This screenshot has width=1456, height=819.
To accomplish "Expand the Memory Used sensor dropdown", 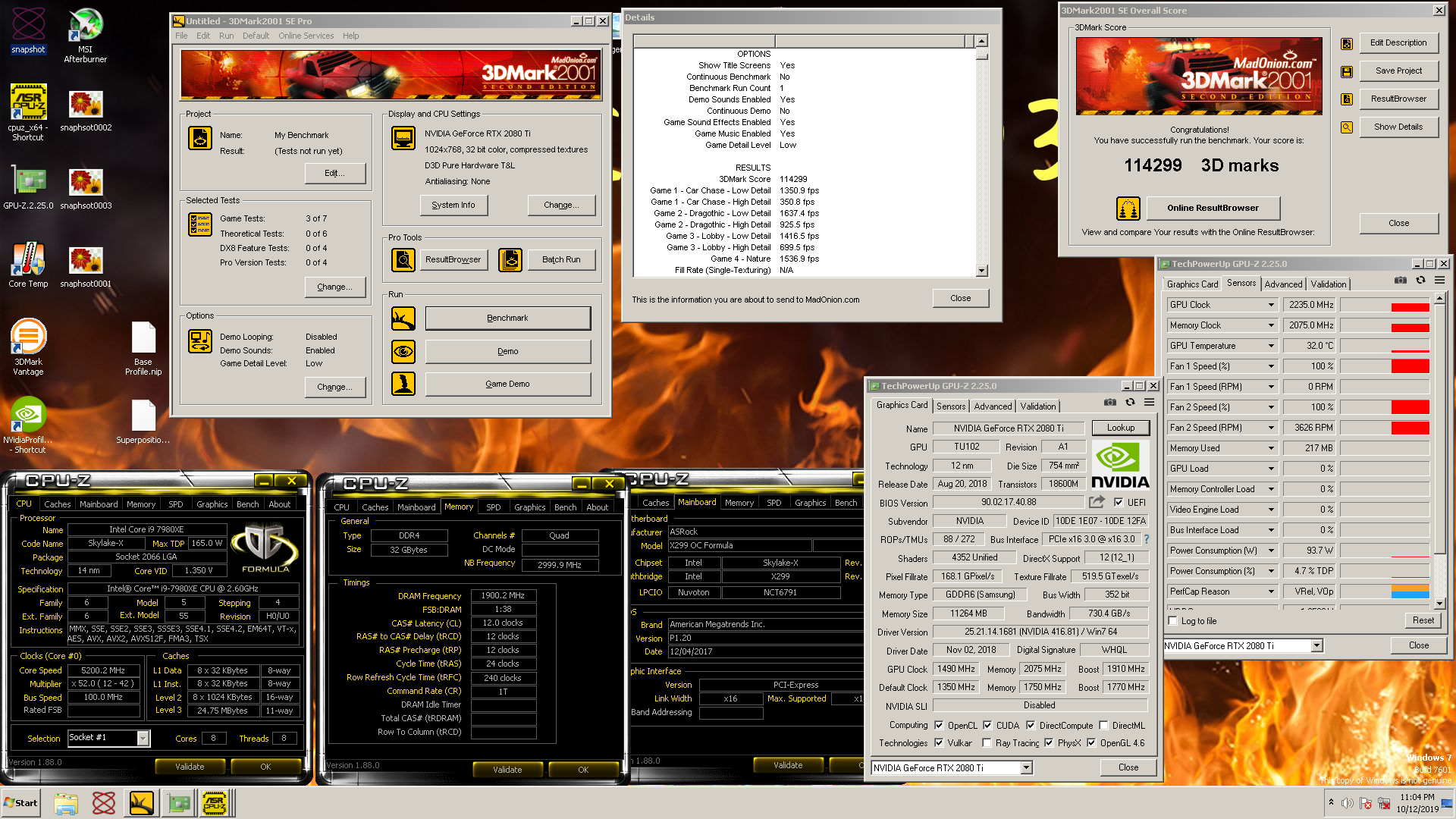I will pos(1272,448).
